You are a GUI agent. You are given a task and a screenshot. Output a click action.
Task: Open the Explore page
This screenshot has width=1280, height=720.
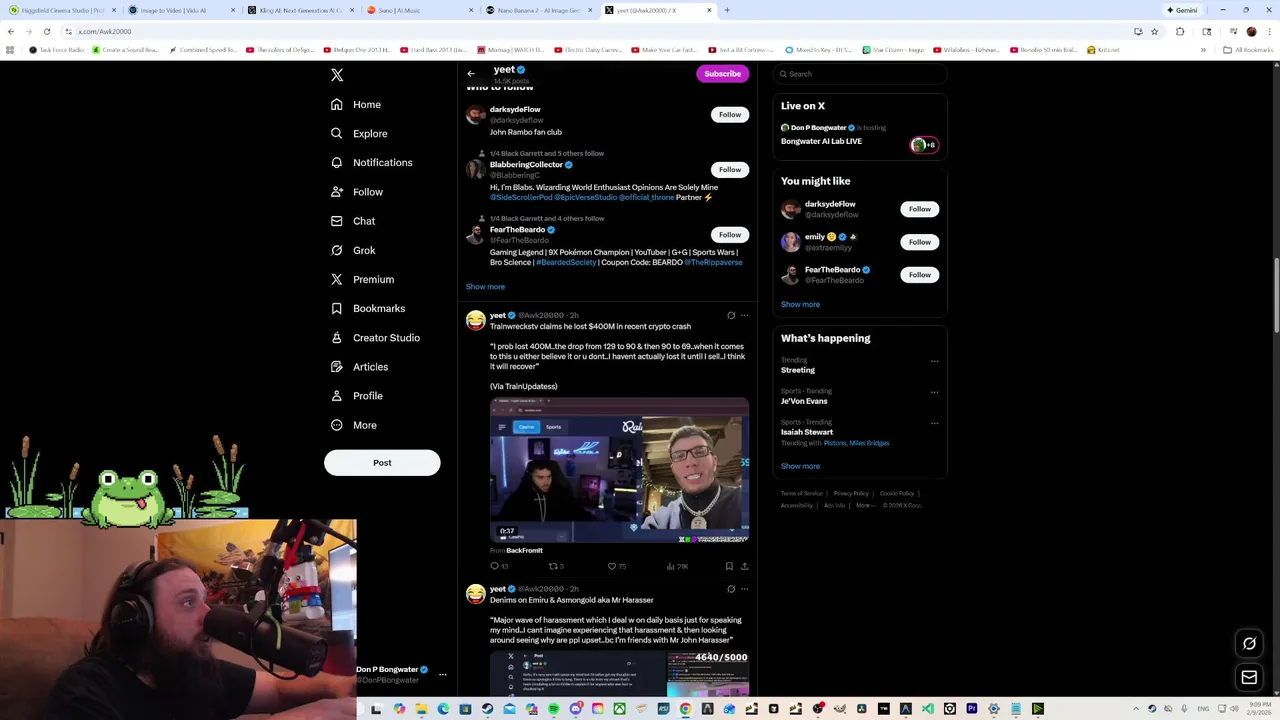[x=359, y=133]
